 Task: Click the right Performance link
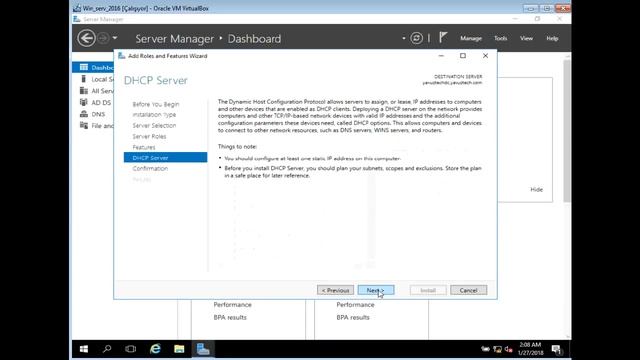(355, 304)
